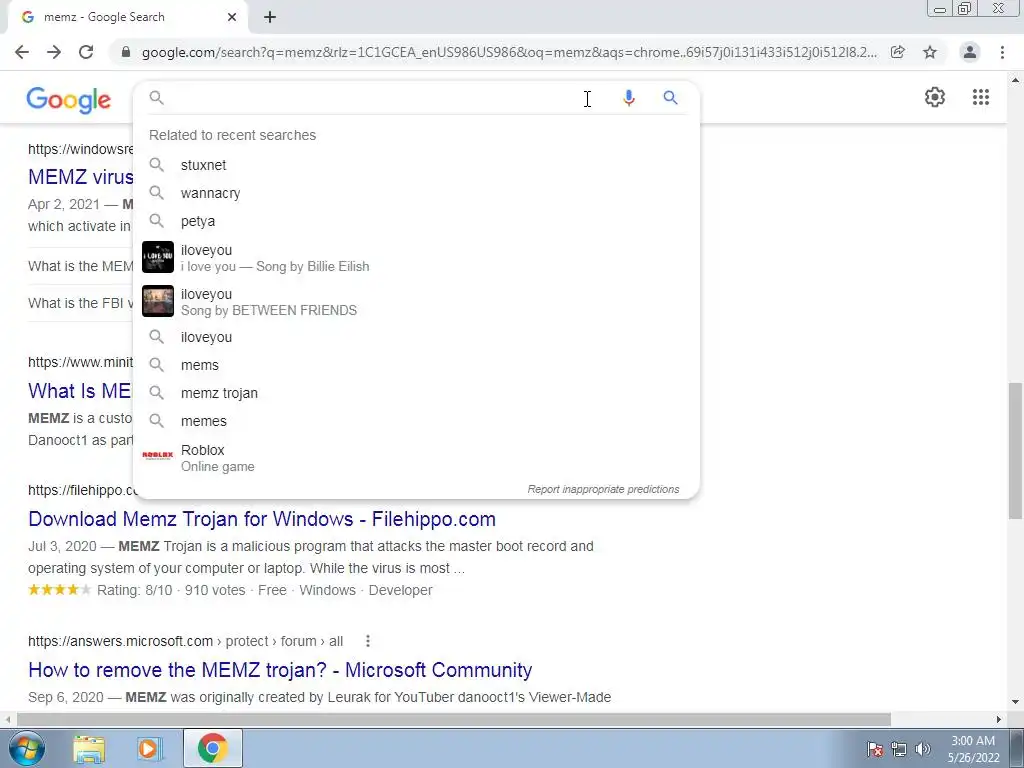
Task: Expand the What is the FBI question
Action: click(80, 303)
